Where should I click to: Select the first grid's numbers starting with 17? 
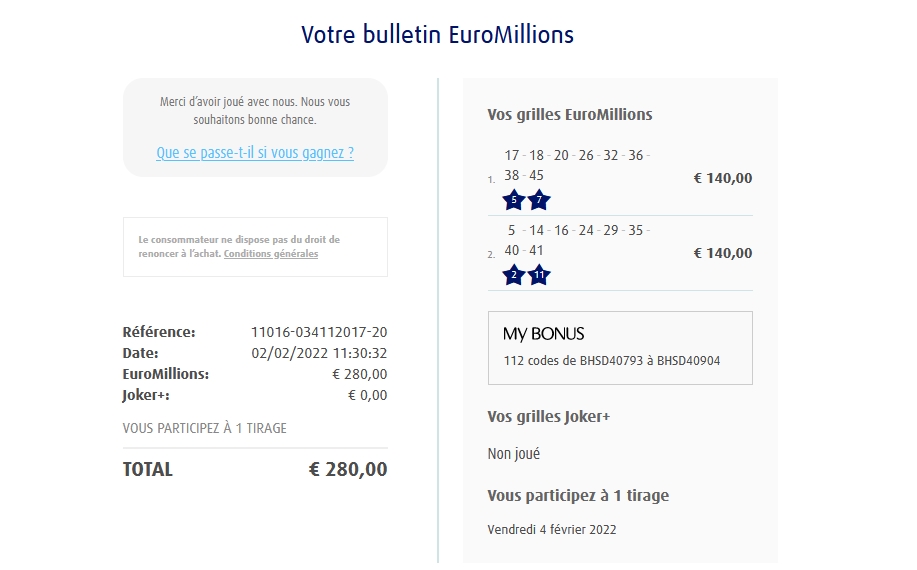(x=575, y=165)
